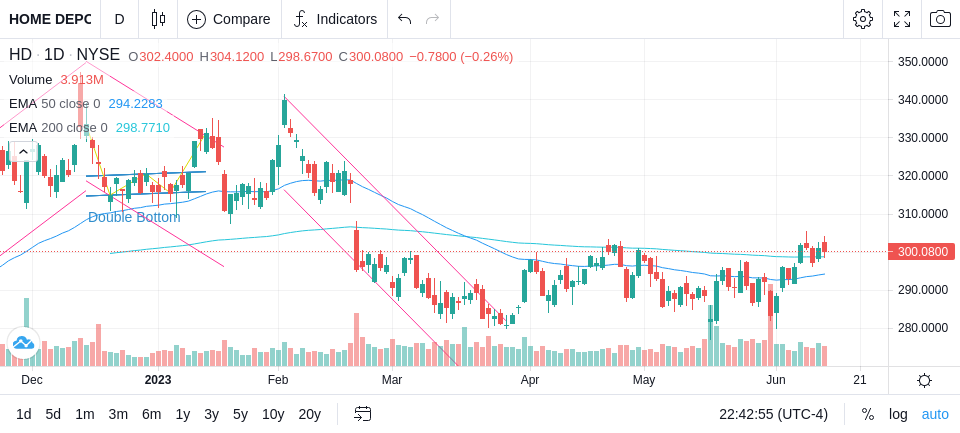
Task: Select the EMA 50 close 0 legend
Action: pos(54,104)
